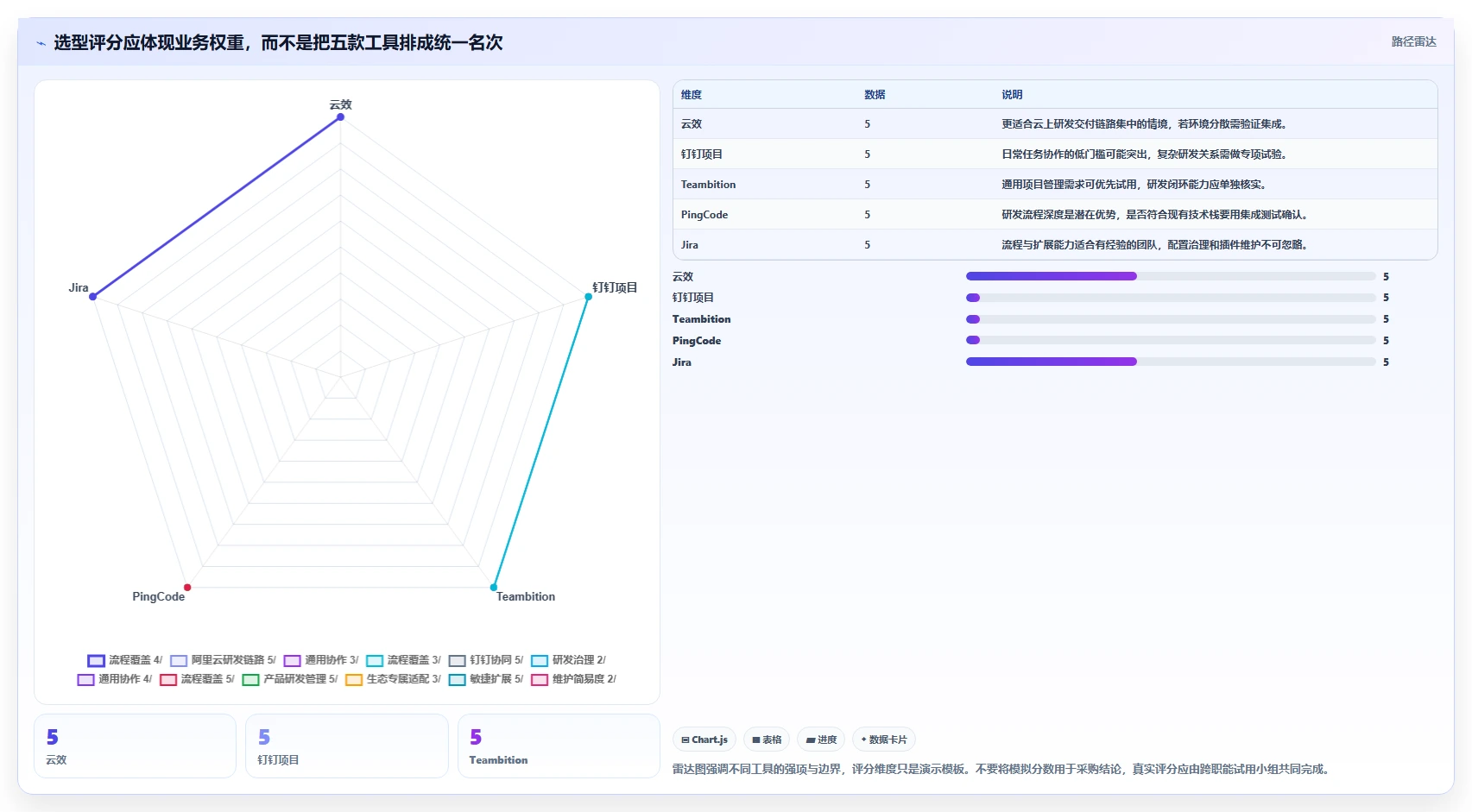Click the 数据卡片 chip
The height and width of the screenshot is (812, 1472).
pos(884,740)
